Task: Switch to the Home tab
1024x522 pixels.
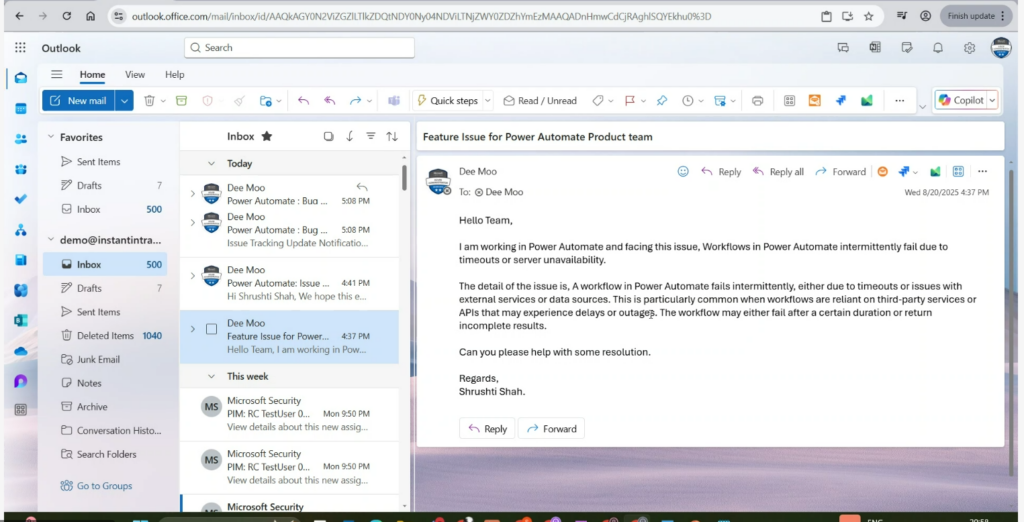Action: (92, 74)
